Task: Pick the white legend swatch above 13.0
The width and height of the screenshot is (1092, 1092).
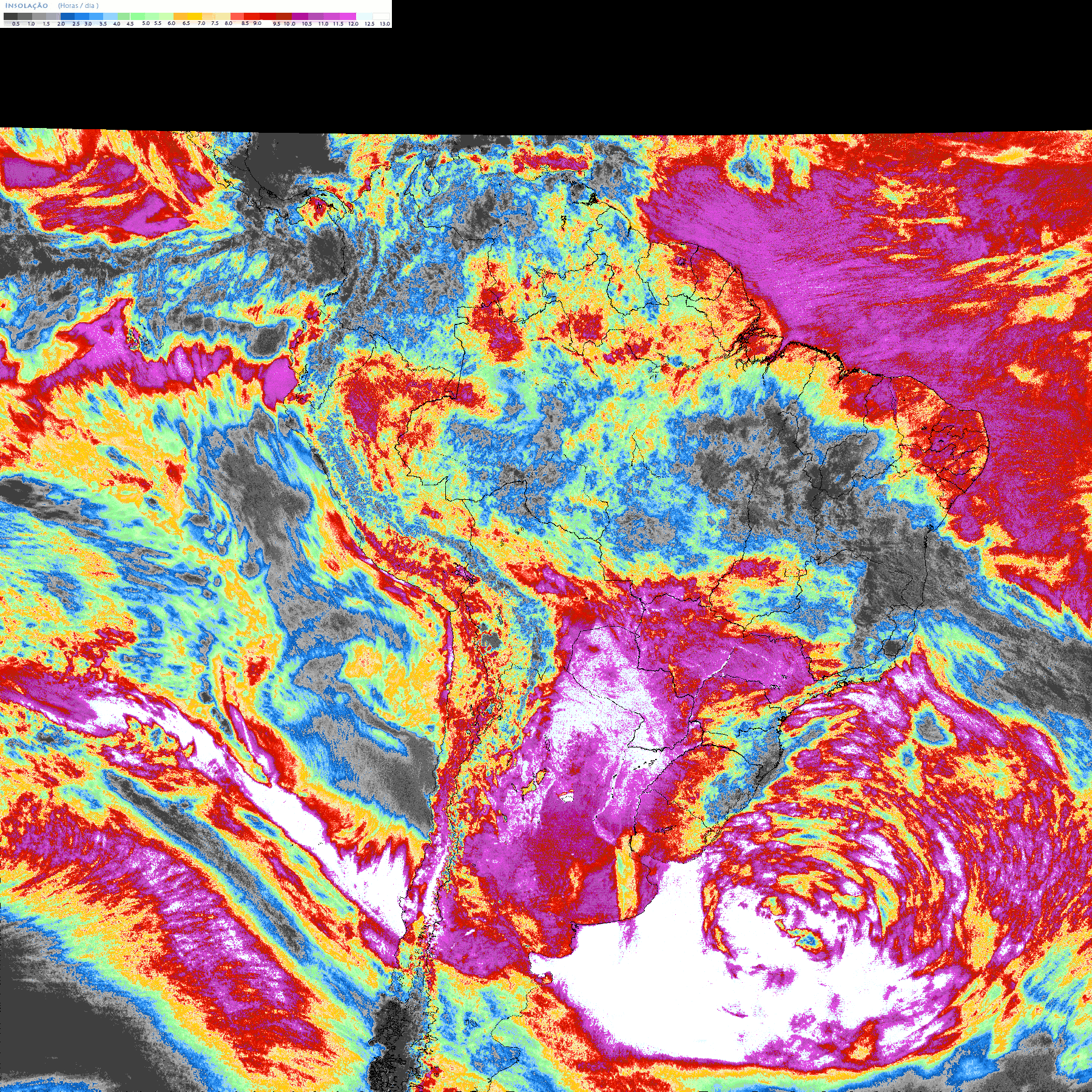Action: point(381,16)
